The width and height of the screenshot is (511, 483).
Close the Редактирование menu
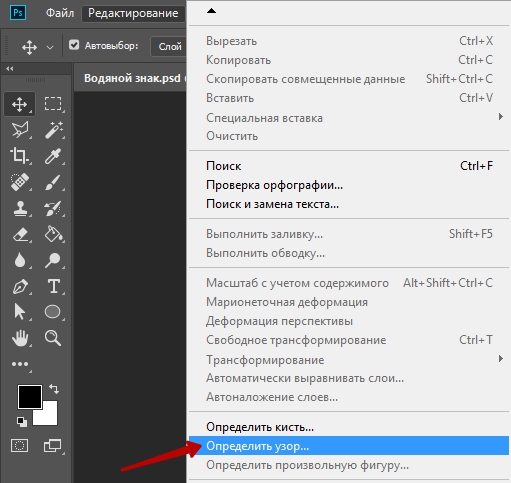click(x=133, y=13)
